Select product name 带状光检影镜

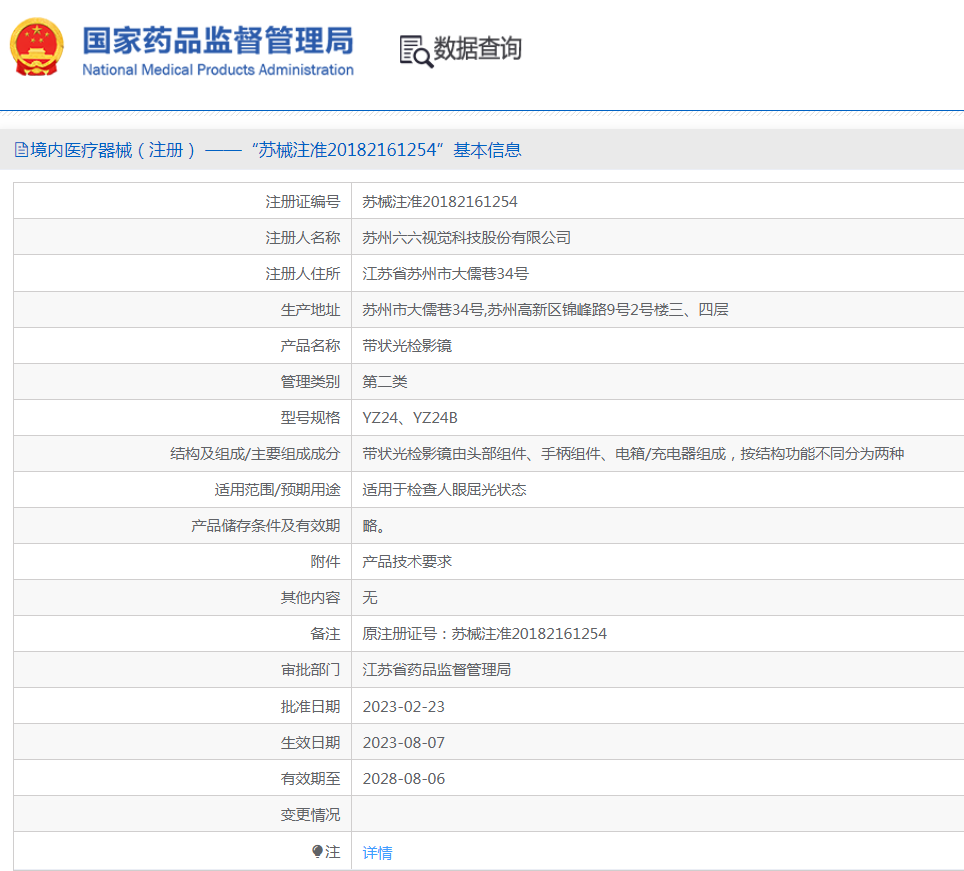pyautogui.click(x=407, y=345)
